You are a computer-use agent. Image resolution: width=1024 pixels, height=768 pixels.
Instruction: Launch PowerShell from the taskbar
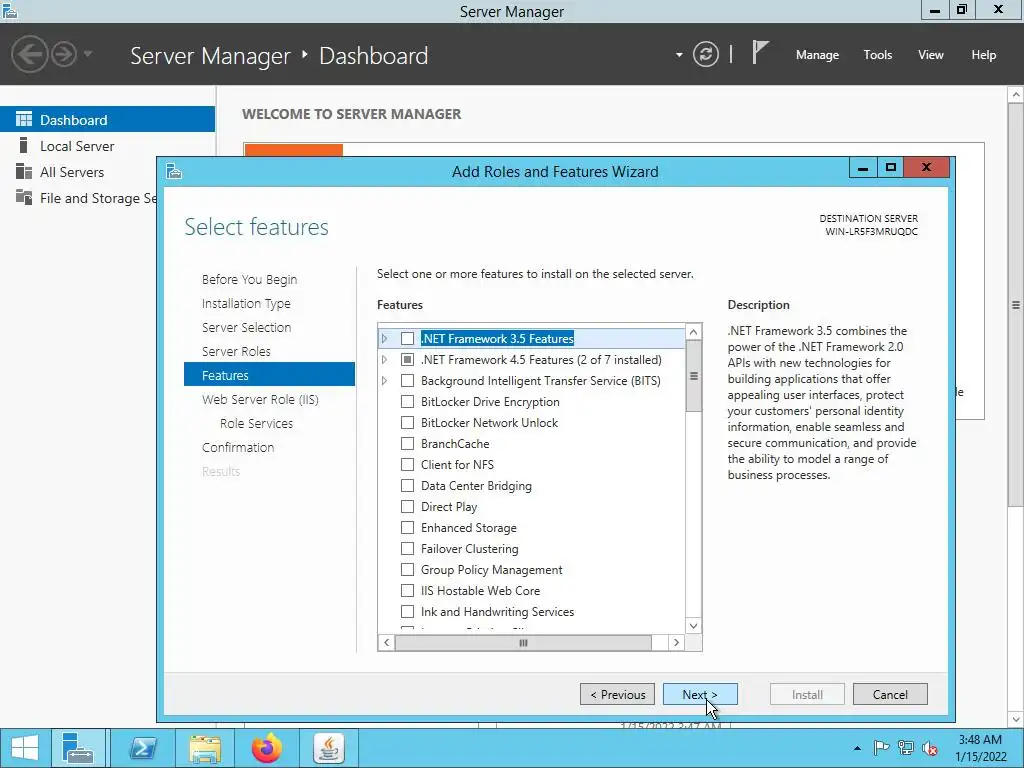click(x=142, y=748)
